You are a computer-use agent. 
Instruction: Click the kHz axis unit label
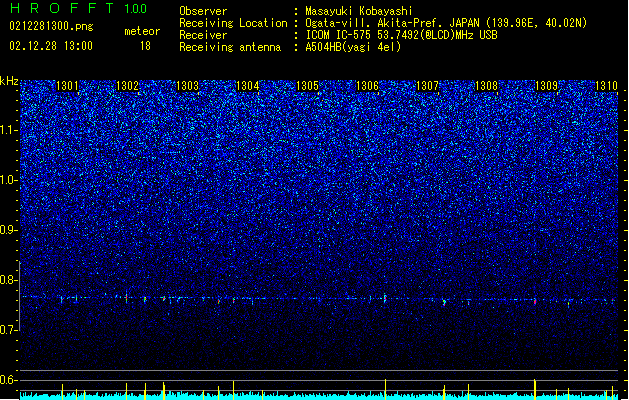coord(9,81)
